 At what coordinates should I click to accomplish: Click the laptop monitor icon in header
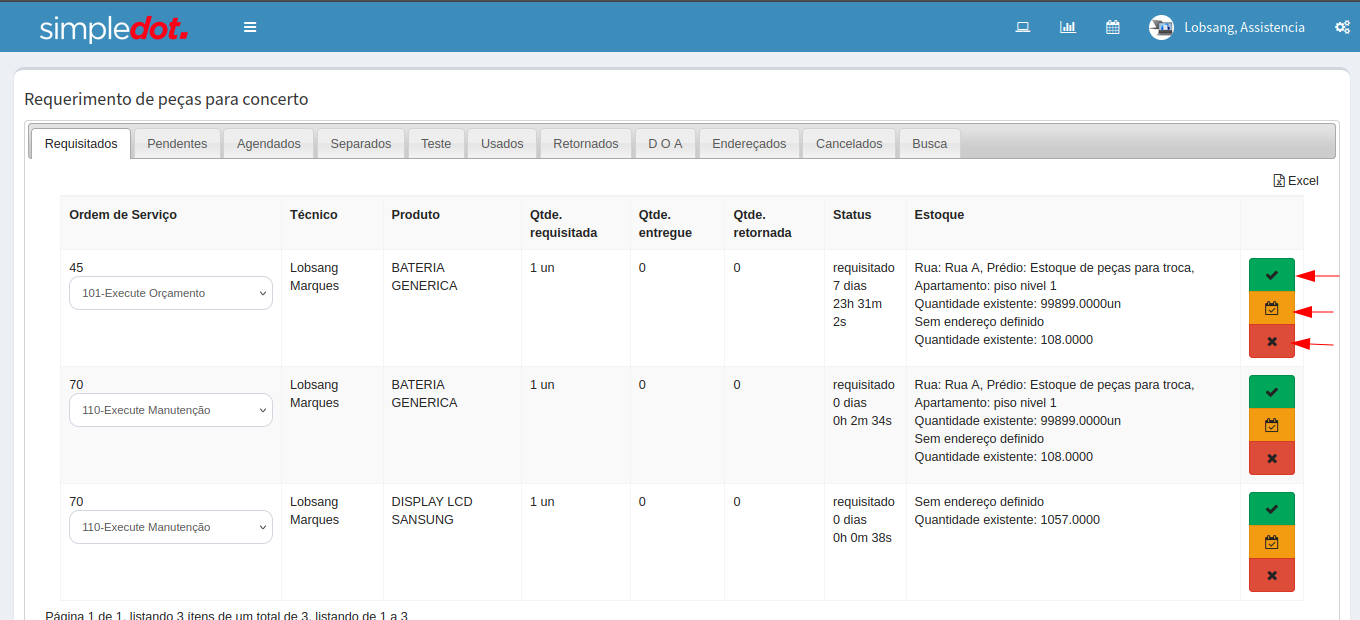[1023, 27]
